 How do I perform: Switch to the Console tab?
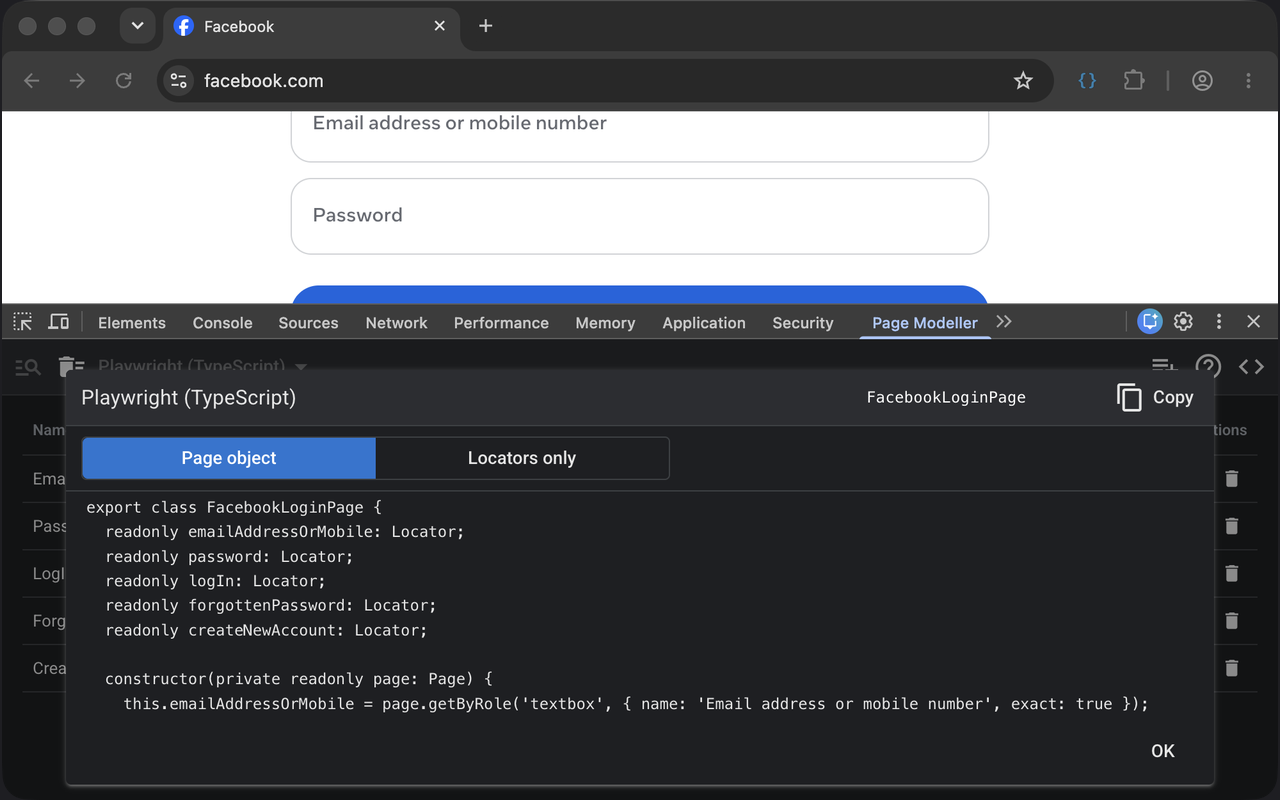pos(222,323)
